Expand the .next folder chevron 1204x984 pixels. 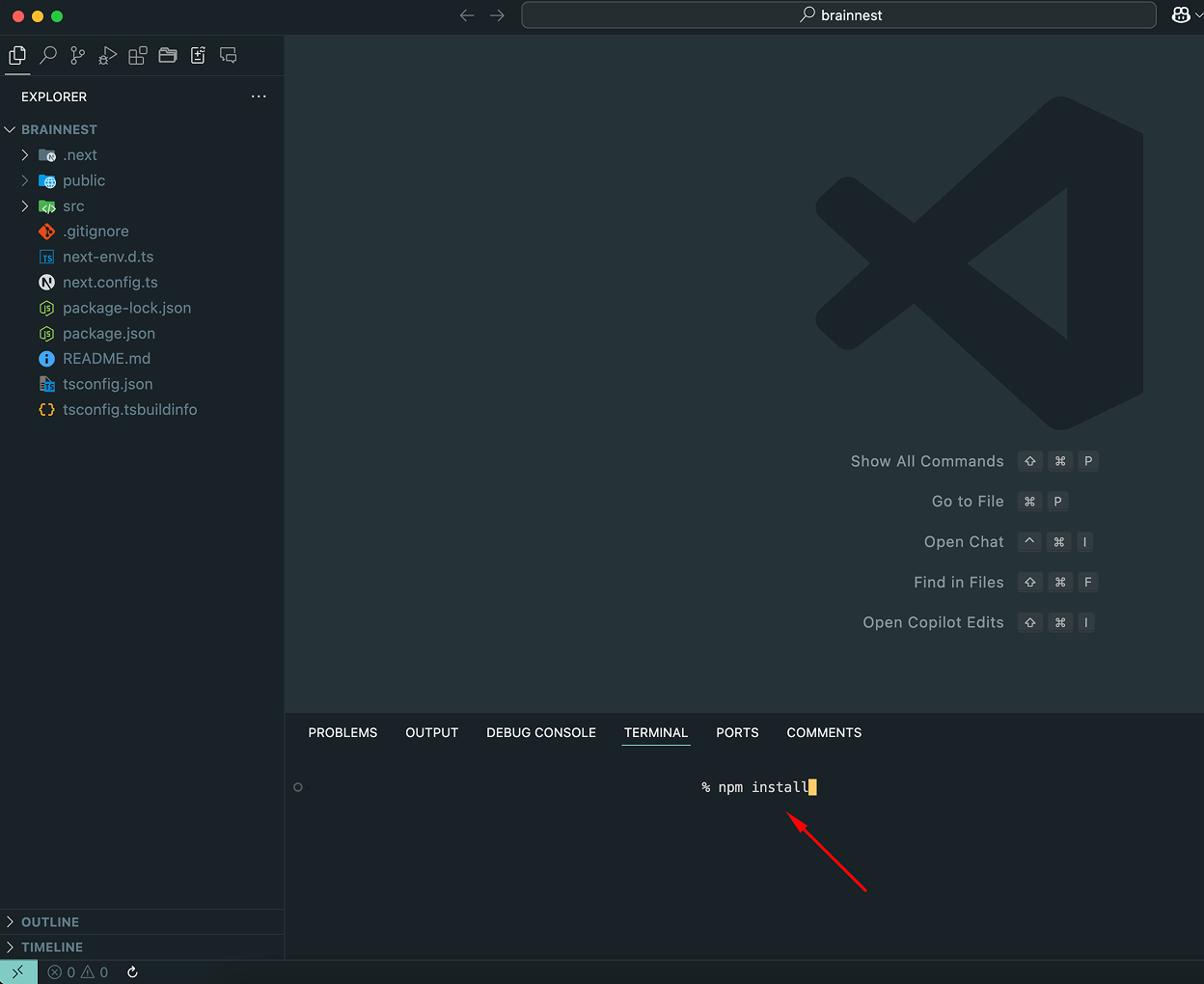pos(25,155)
